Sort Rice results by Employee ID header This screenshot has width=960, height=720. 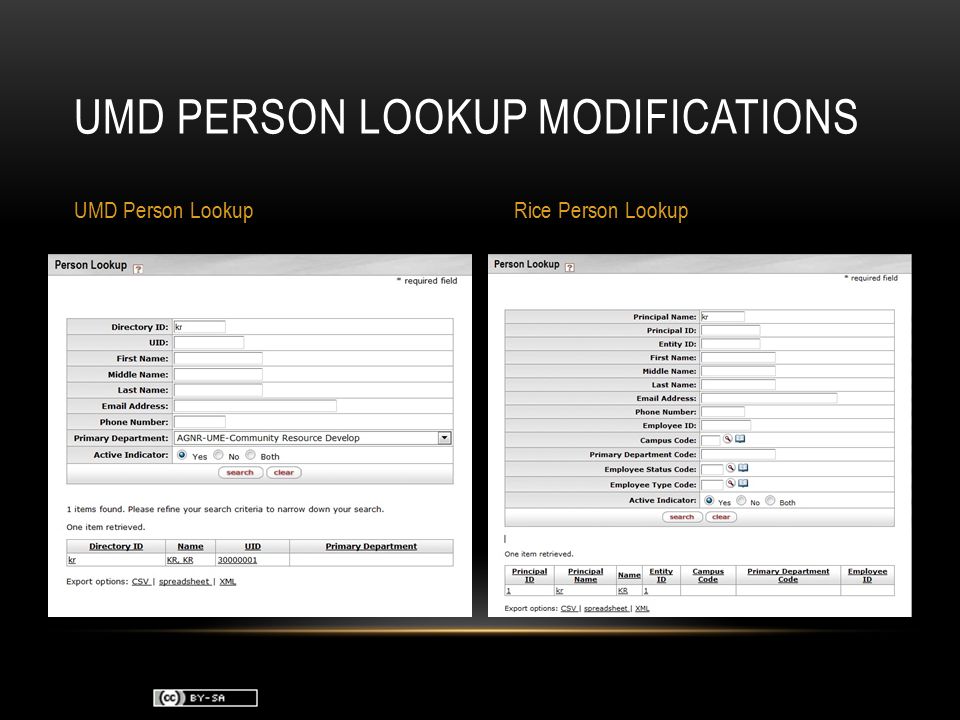868,575
